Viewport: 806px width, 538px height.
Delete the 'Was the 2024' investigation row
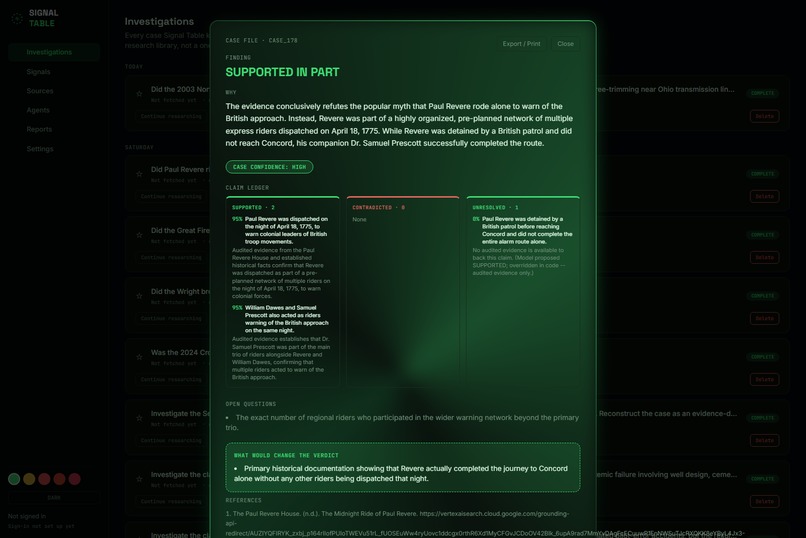[x=764, y=379]
